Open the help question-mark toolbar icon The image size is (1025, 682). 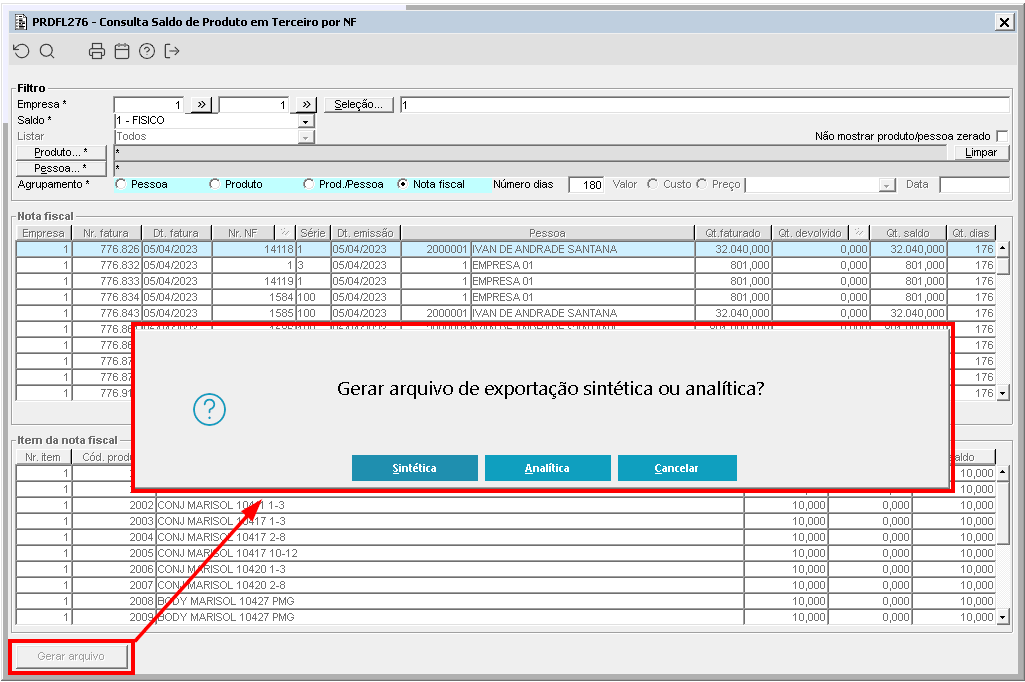tap(147, 51)
